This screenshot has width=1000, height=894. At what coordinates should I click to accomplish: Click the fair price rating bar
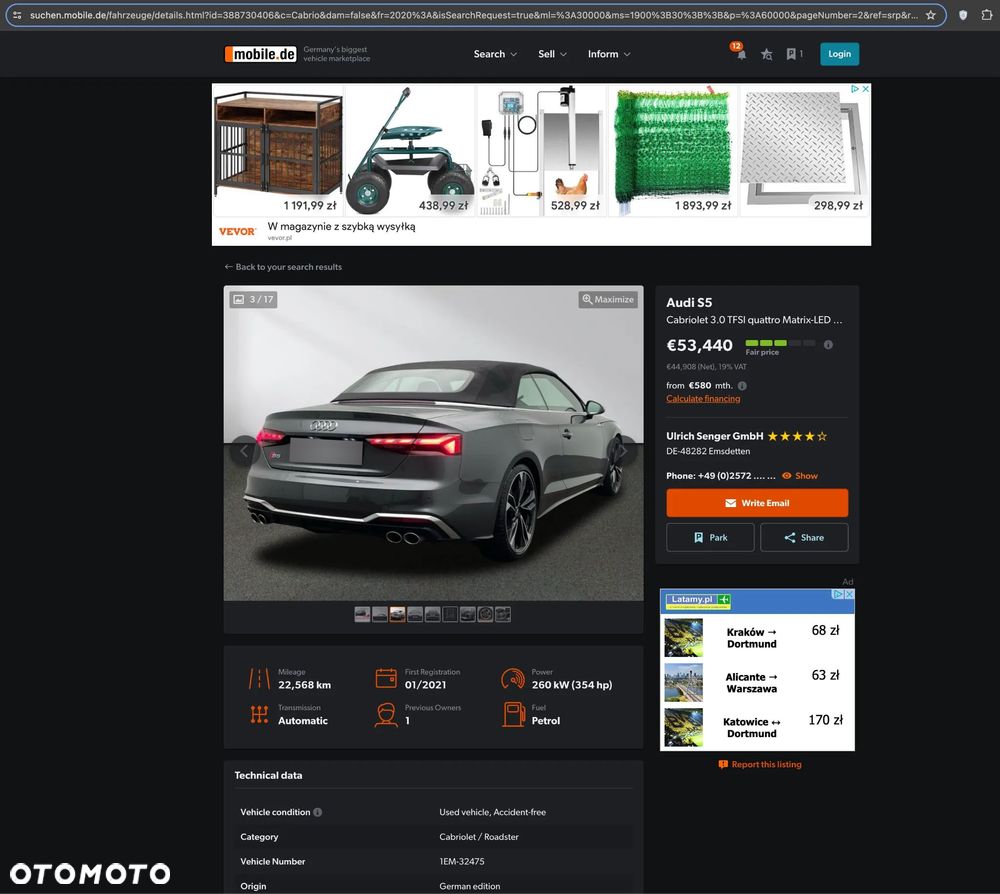point(780,343)
